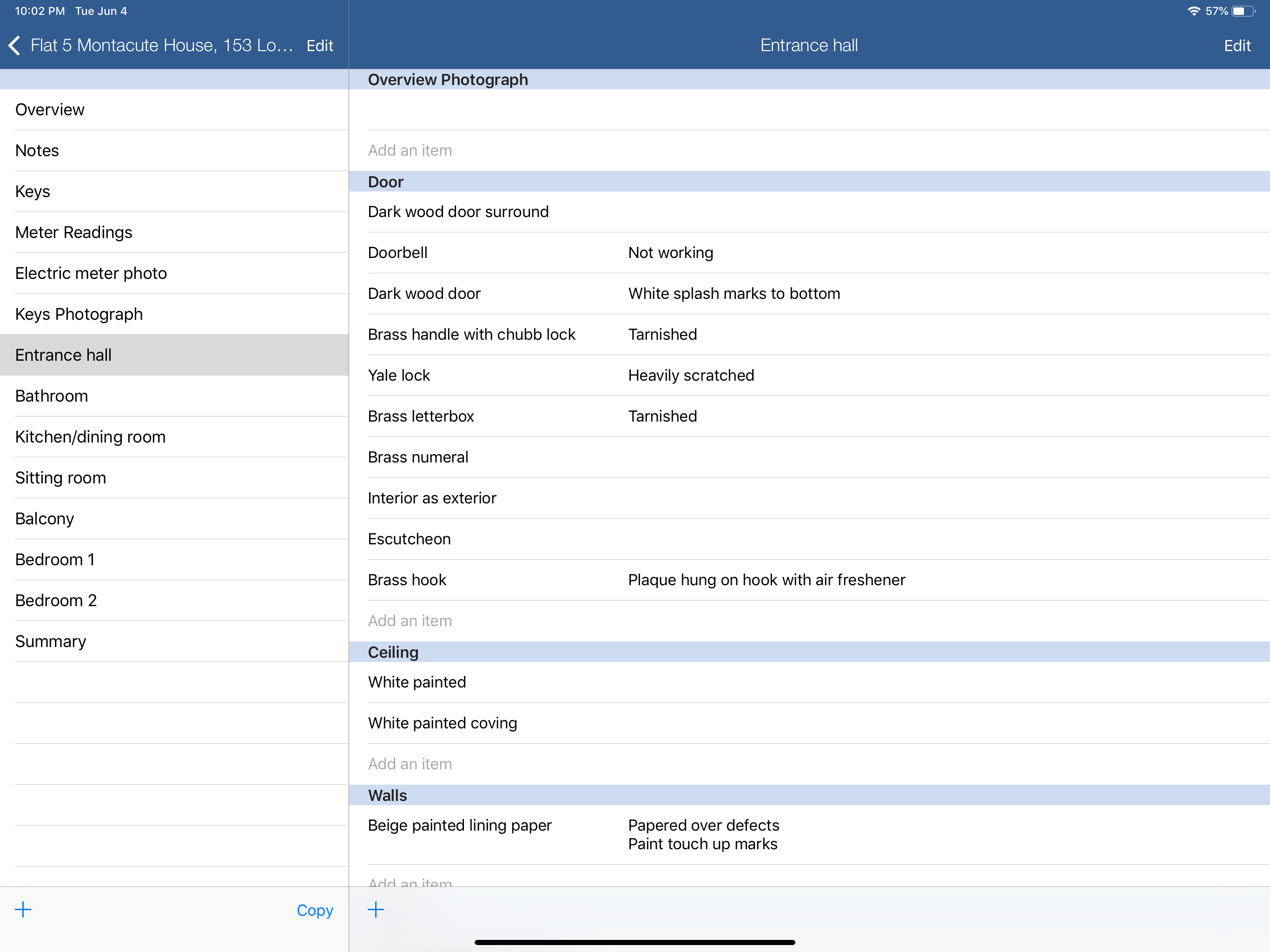1270x952 pixels.
Task: Select the Escutcheon row
Action: click(809, 539)
